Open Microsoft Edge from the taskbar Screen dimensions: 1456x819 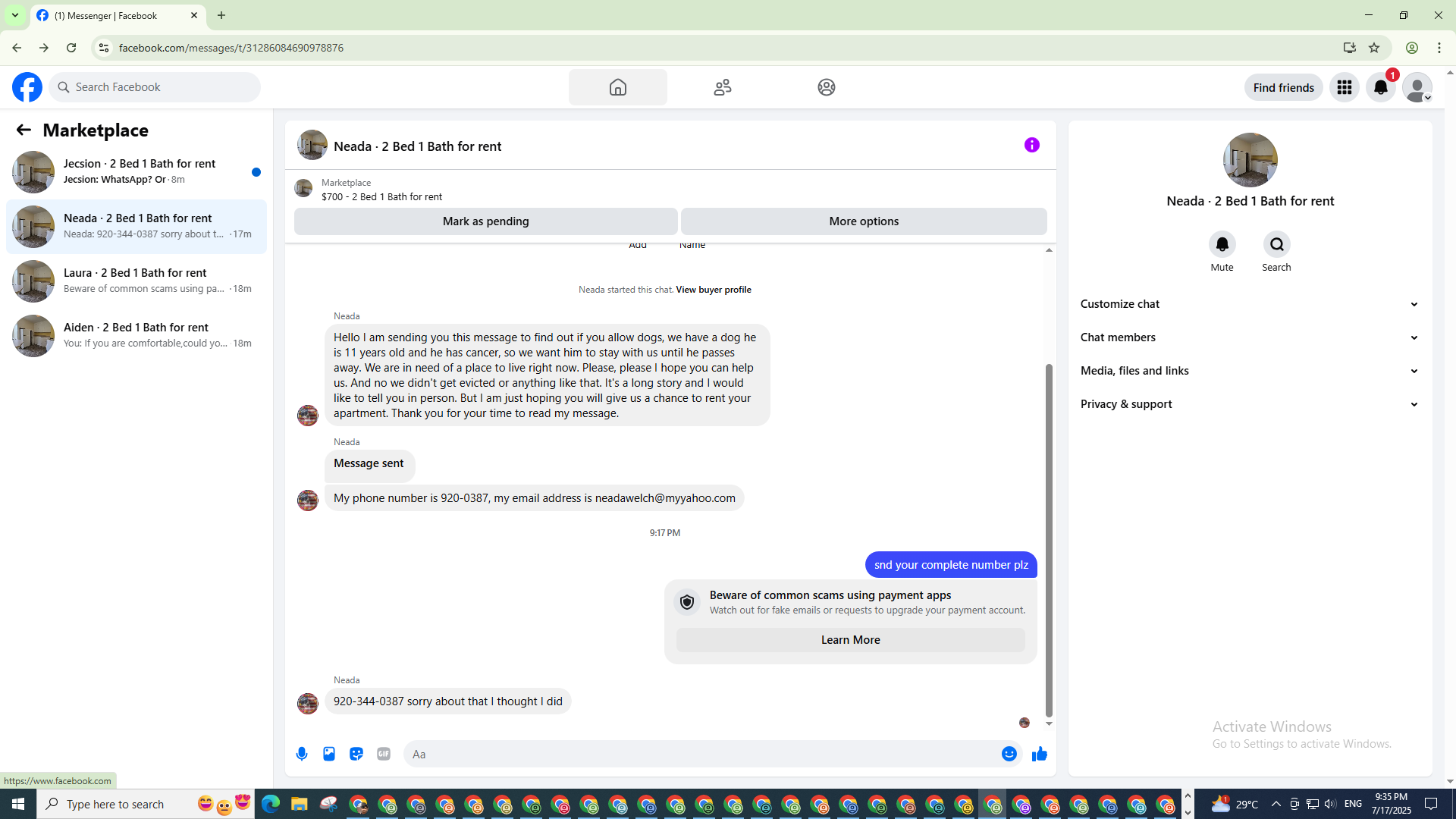[x=271, y=804]
